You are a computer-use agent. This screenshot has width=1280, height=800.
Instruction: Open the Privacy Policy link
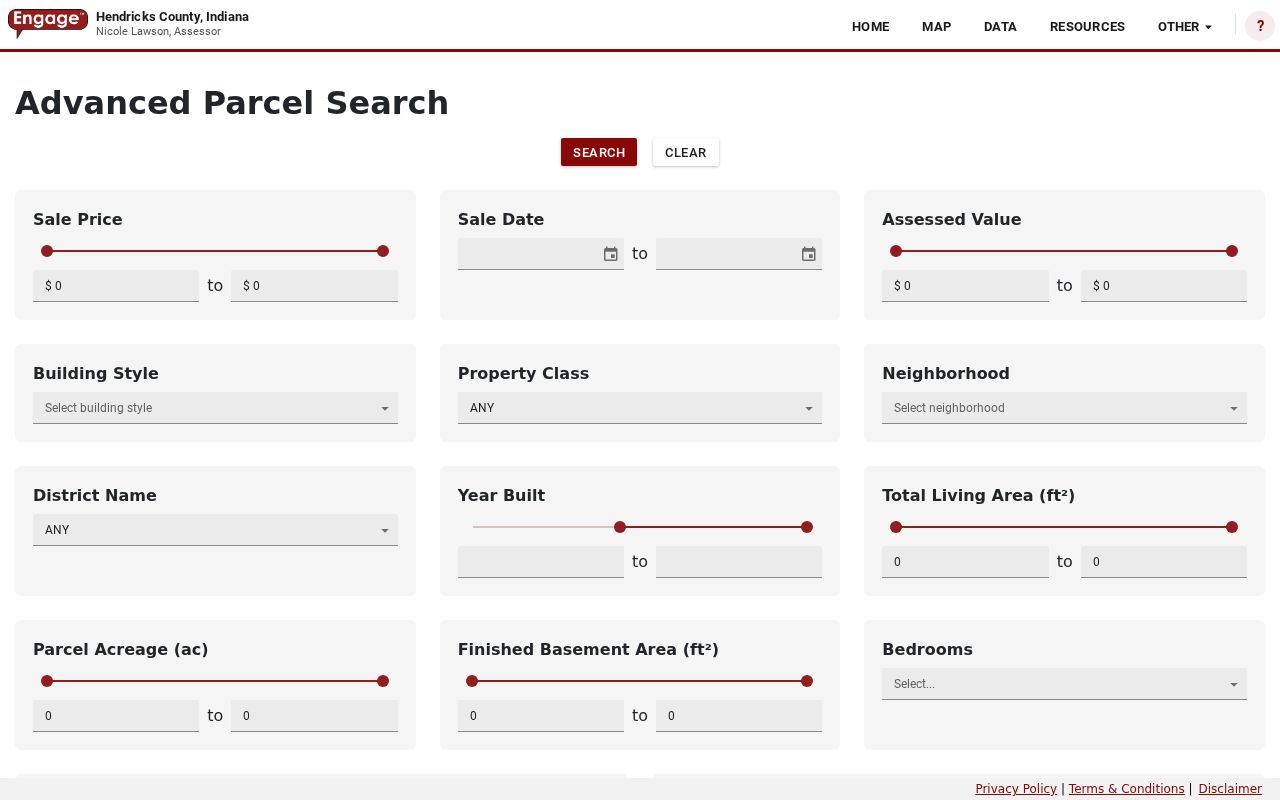[1016, 789]
